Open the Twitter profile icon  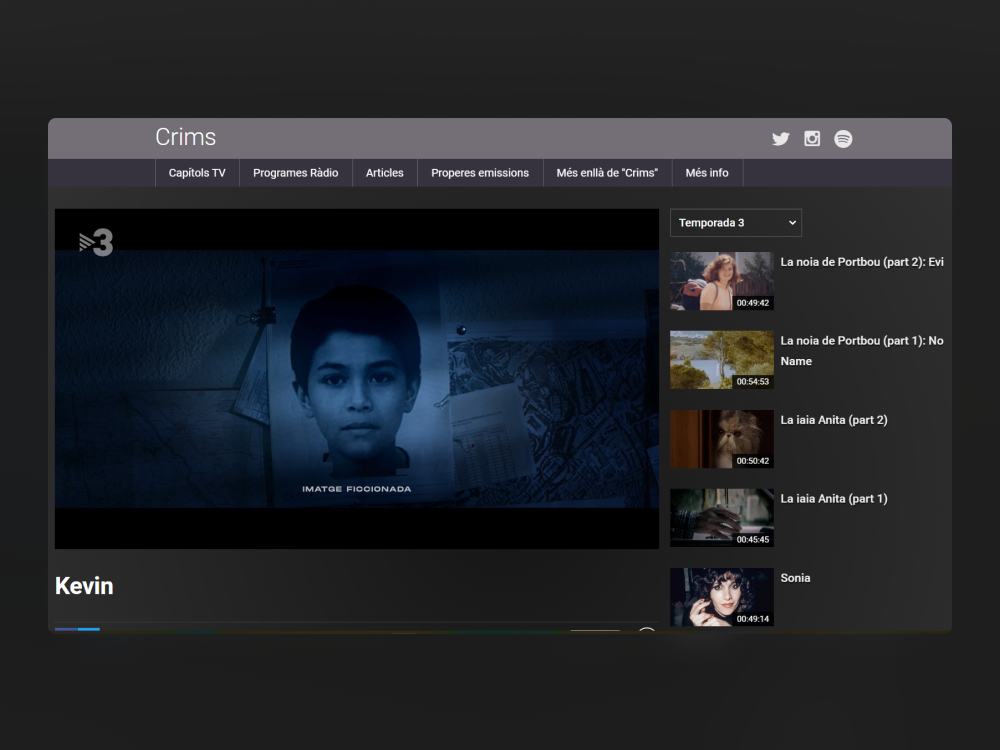(x=781, y=139)
